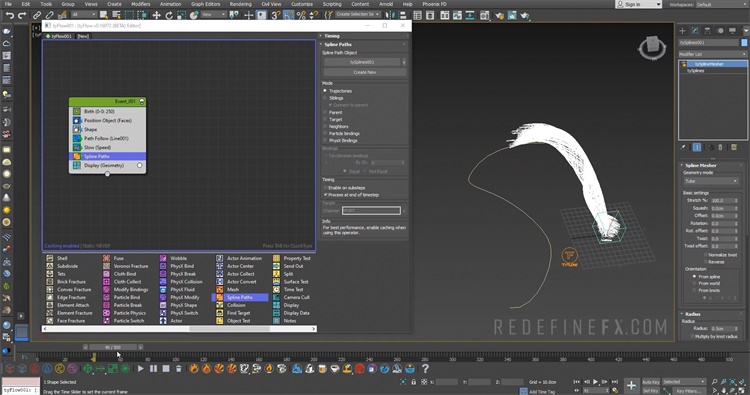This screenshot has width=750, height=395.
Task: Select the Camera Cull operator in depot
Action: point(291,297)
